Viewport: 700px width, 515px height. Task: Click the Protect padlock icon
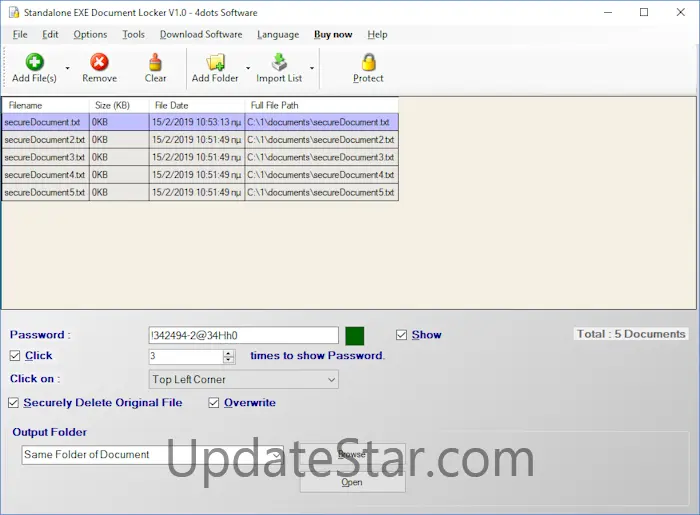point(368,63)
